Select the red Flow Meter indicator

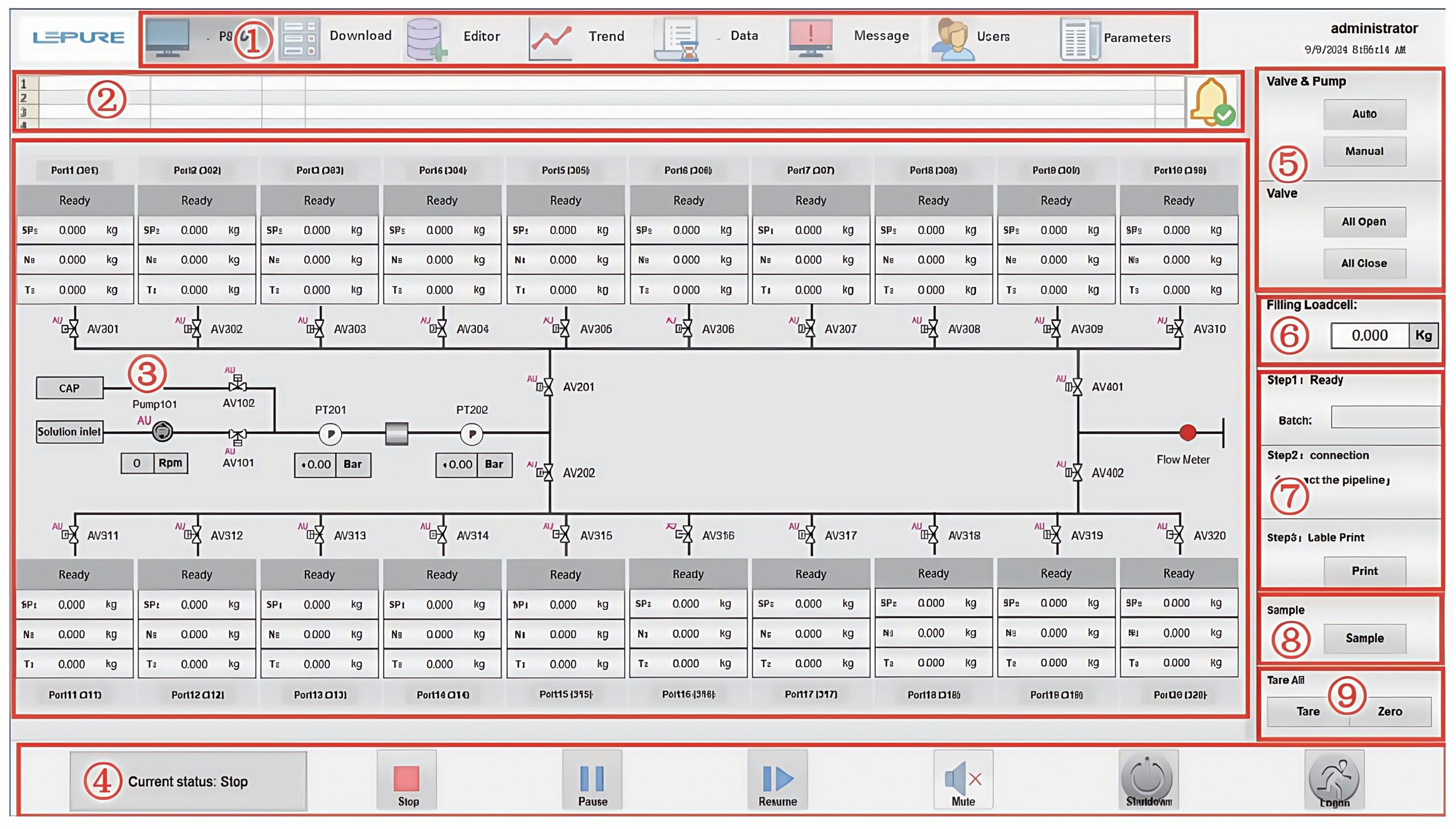(1188, 433)
